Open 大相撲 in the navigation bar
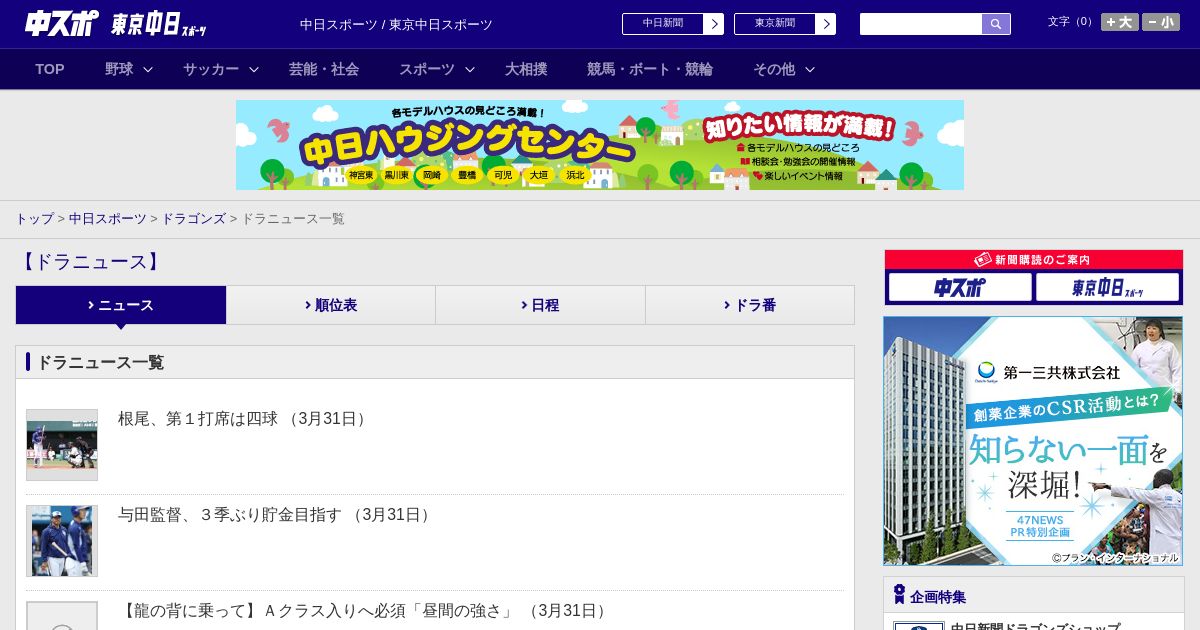 click(x=526, y=69)
